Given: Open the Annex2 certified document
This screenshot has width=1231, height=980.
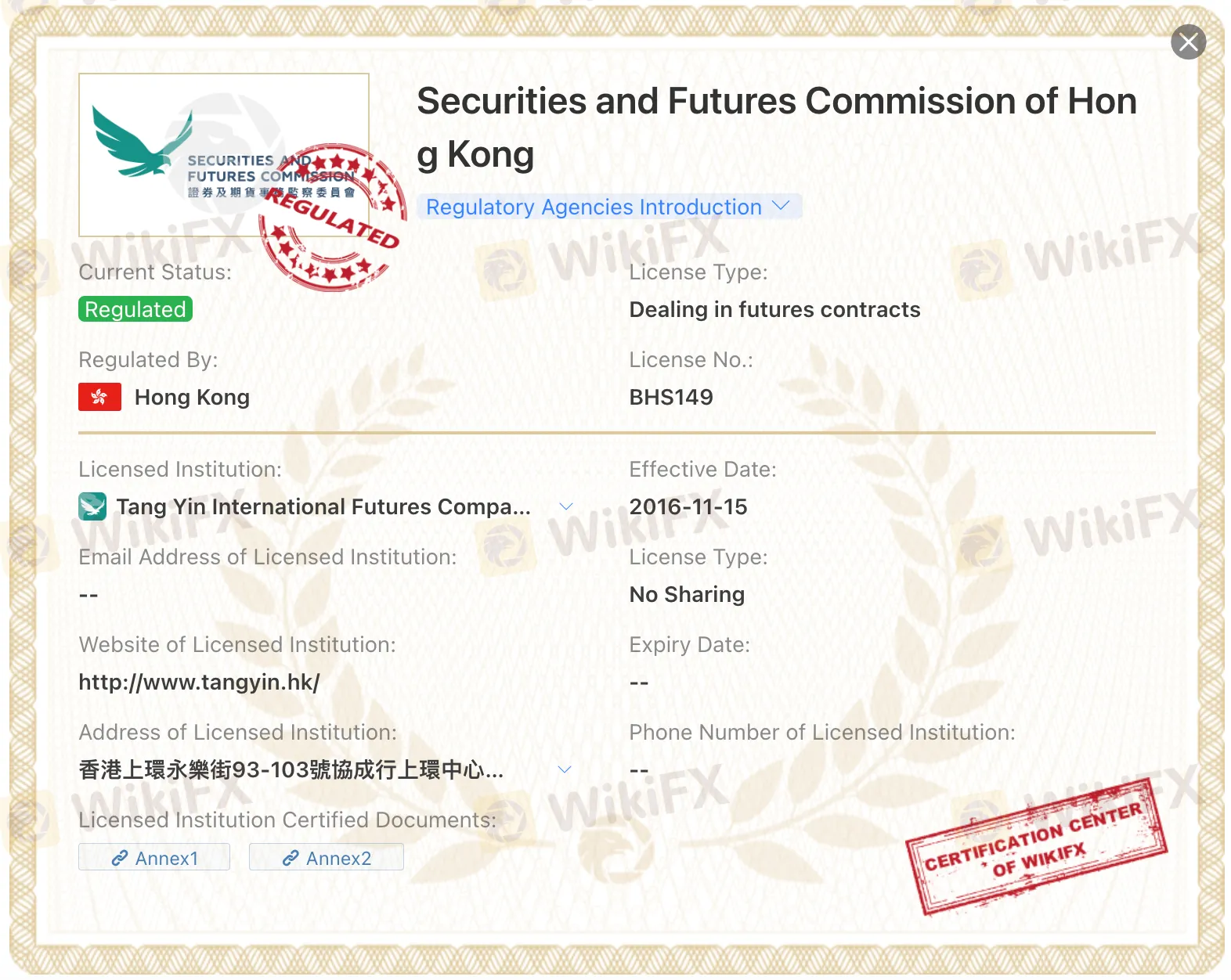Looking at the screenshot, I should (326, 857).
